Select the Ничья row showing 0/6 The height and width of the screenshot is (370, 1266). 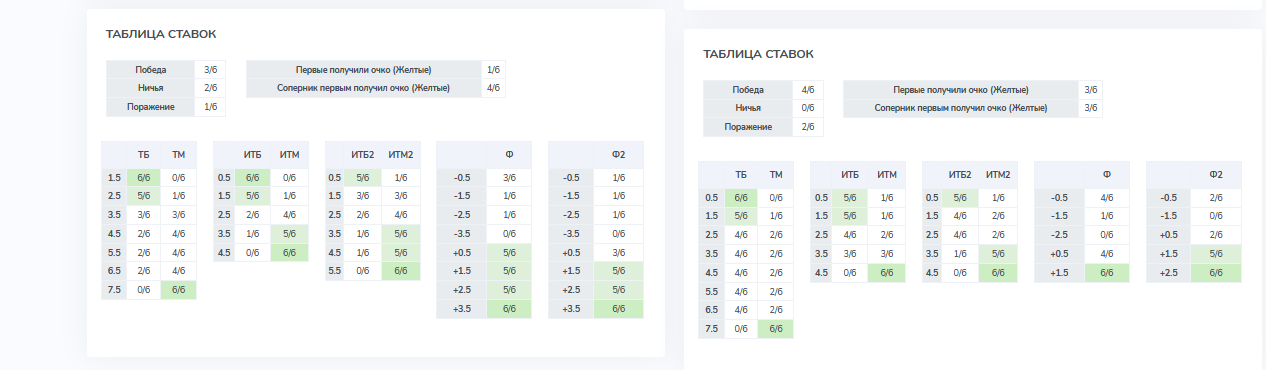[764, 108]
